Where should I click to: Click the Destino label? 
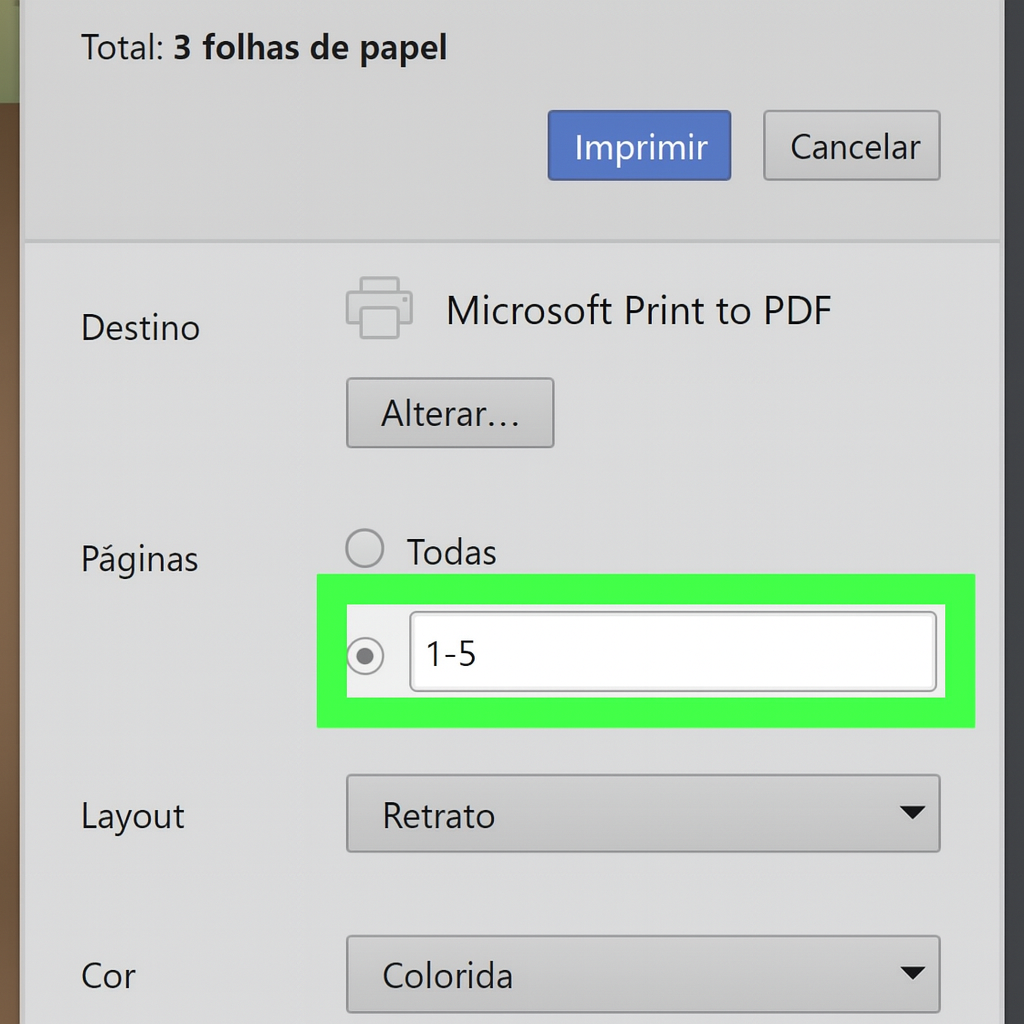(x=140, y=327)
